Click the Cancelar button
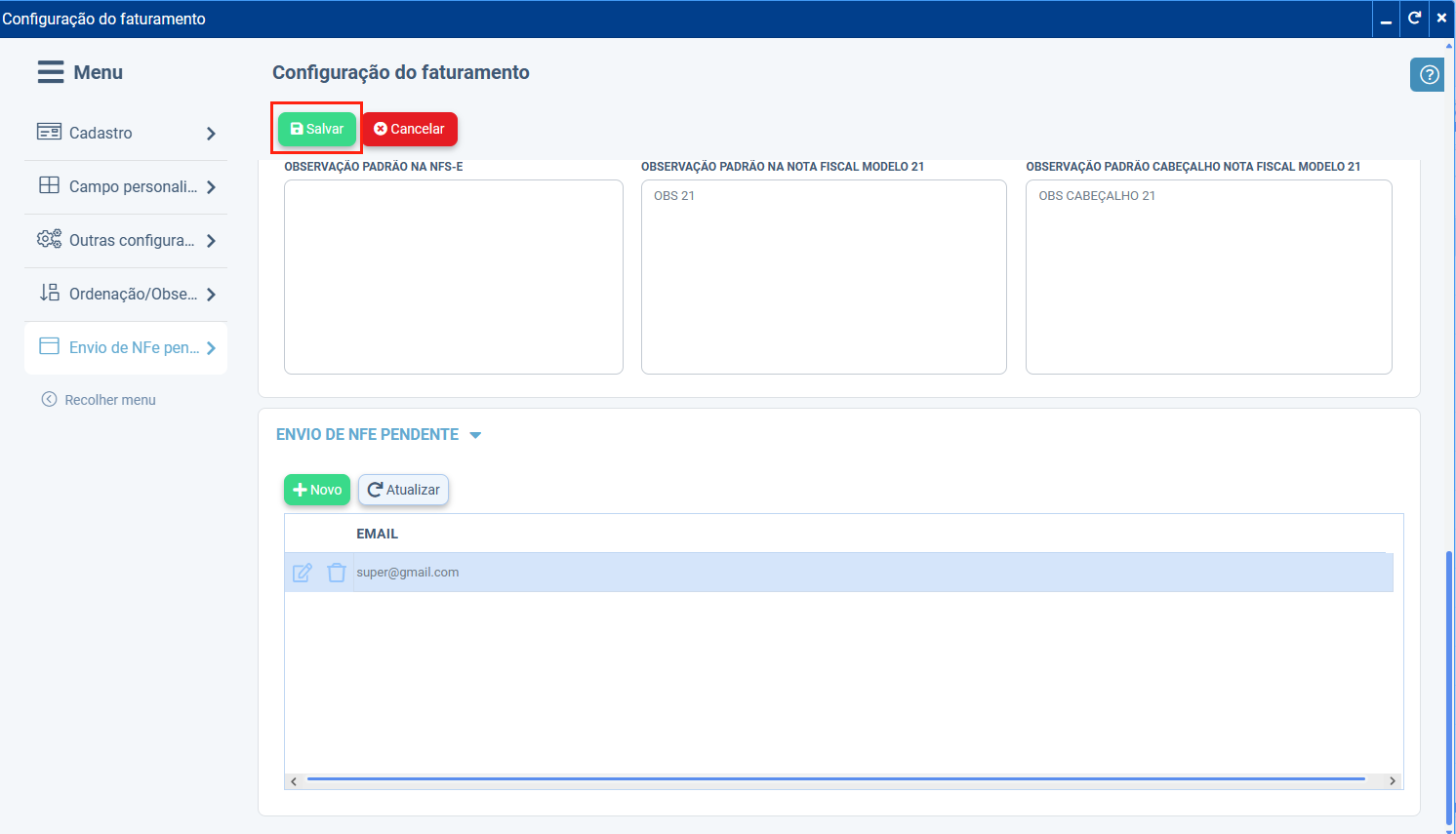The image size is (1456, 834). [x=410, y=129]
